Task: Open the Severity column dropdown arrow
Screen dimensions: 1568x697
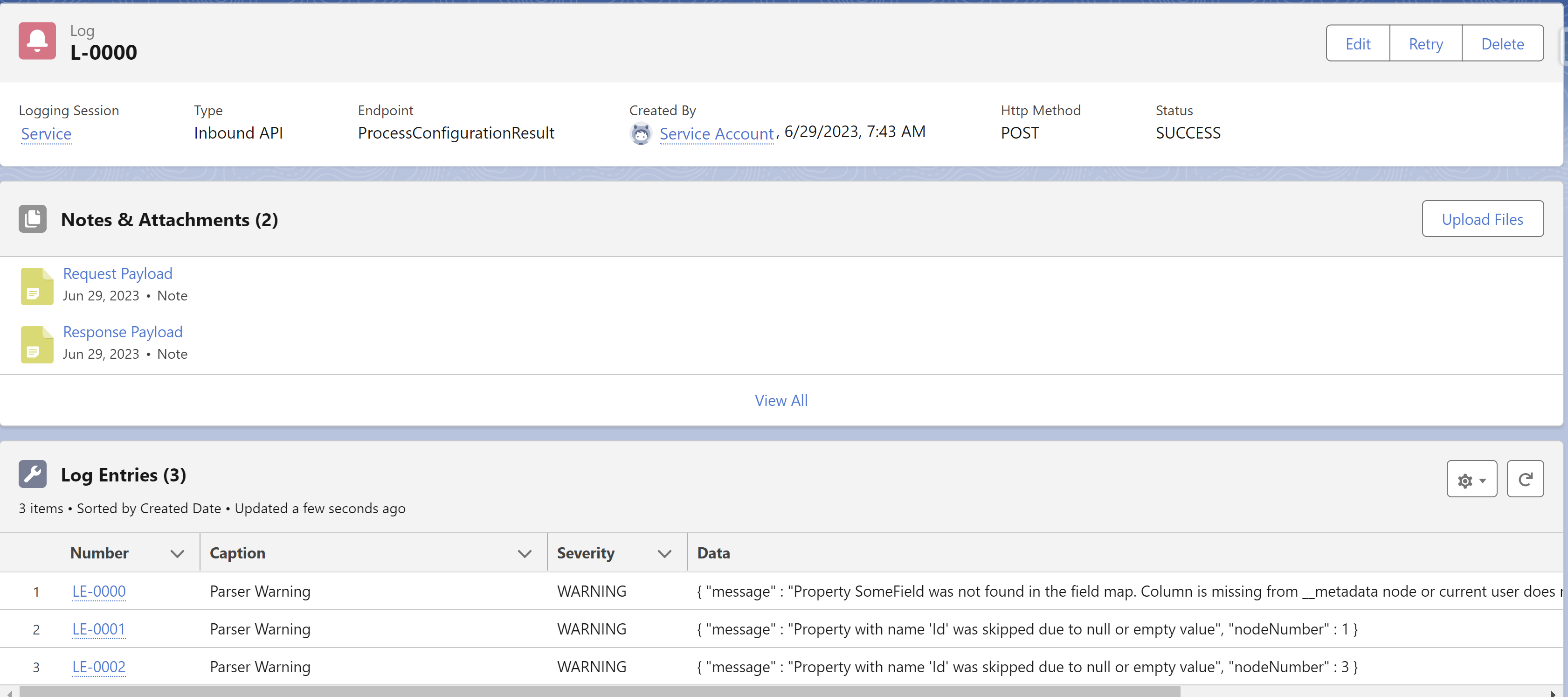Action: pos(665,554)
